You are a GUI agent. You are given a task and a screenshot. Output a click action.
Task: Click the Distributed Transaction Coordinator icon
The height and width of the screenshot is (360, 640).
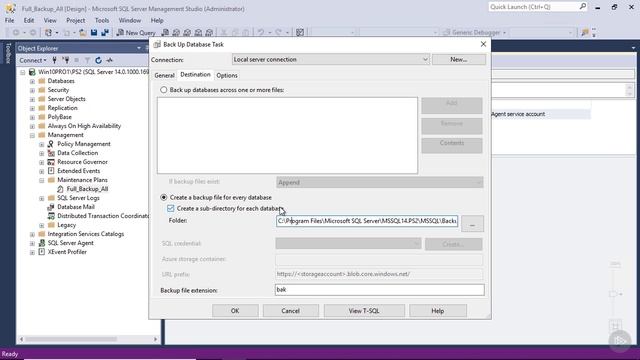[51, 216]
